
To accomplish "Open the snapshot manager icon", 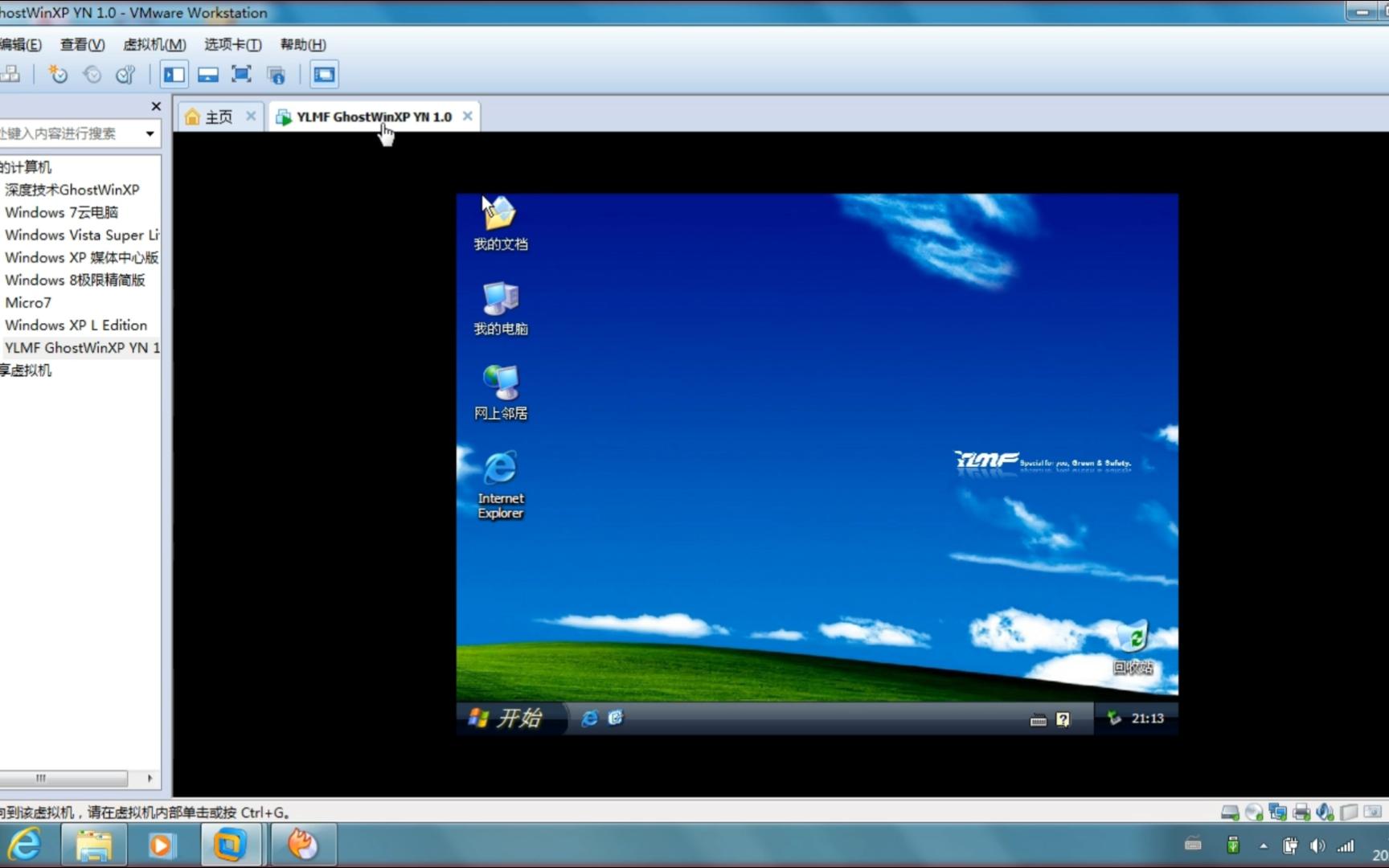I will coord(126,75).
